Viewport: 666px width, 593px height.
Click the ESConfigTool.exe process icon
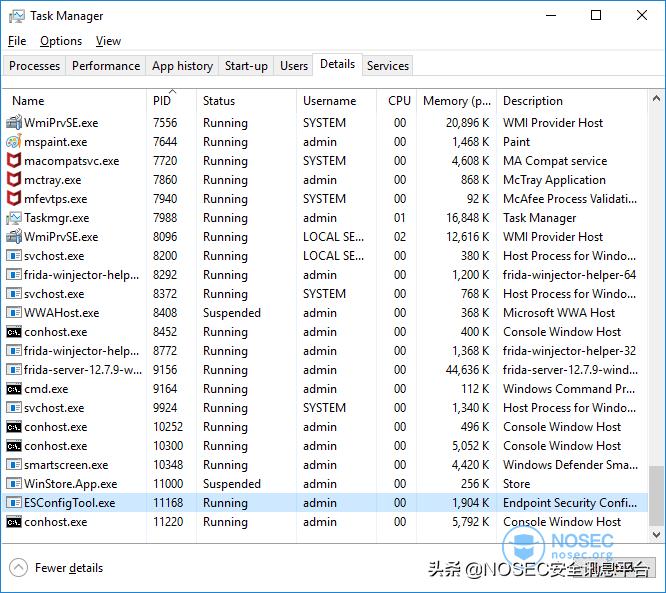tap(14, 503)
